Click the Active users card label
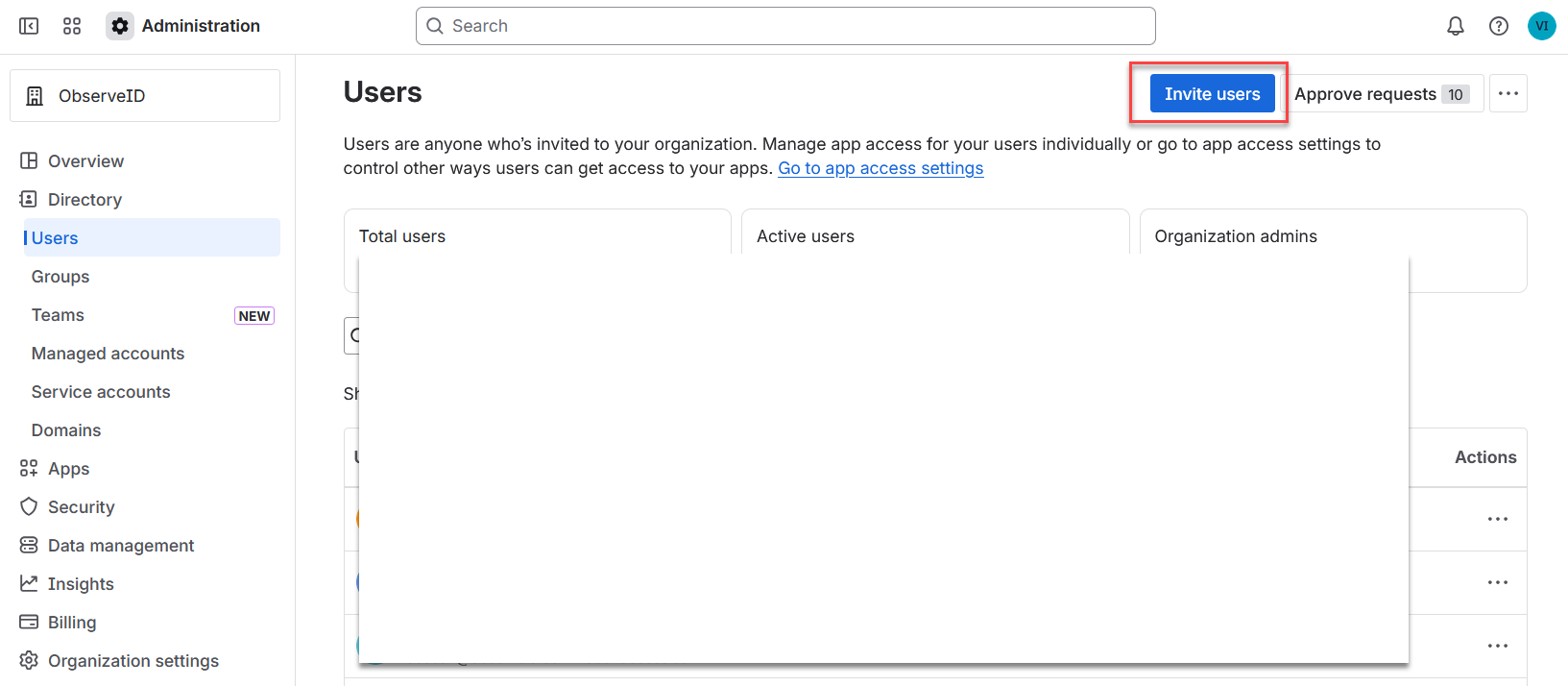 click(x=806, y=236)
